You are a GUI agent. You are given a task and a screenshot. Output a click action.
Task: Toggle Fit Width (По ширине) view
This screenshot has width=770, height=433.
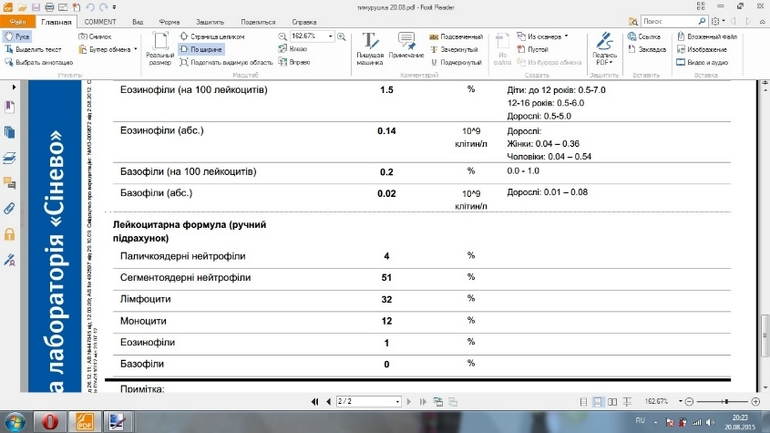pos(201,49)
